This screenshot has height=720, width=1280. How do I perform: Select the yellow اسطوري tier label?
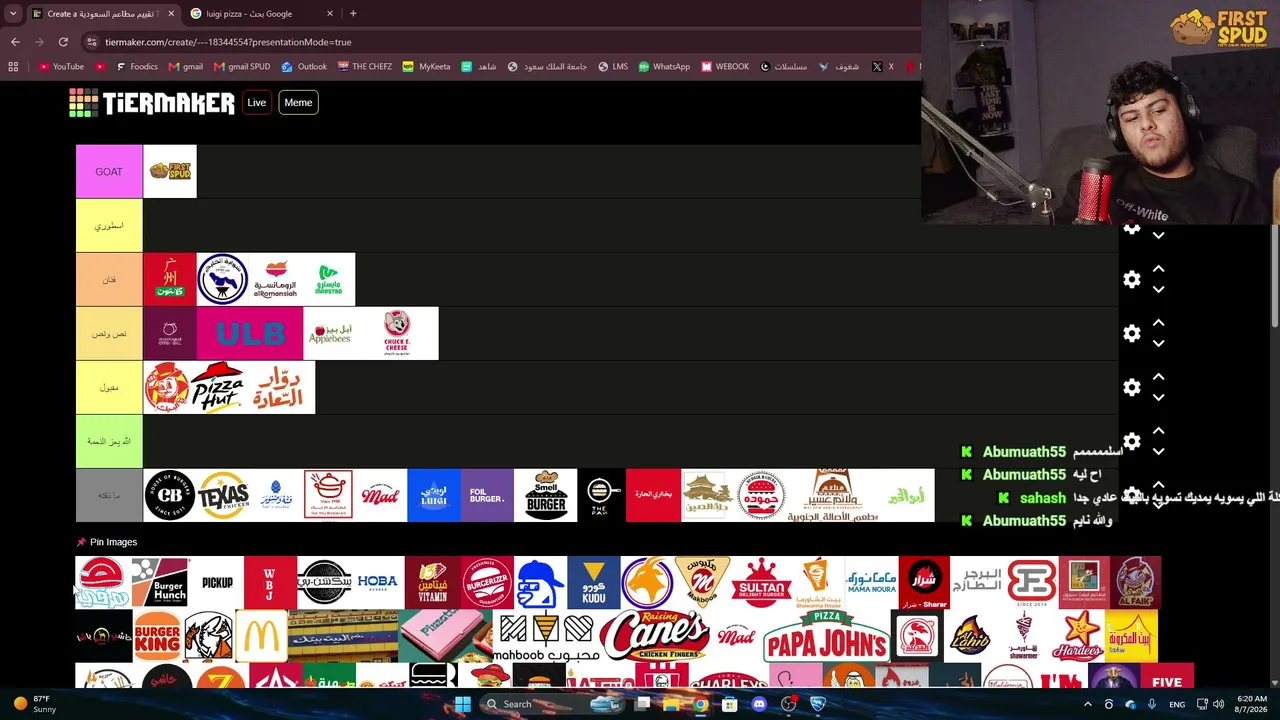pos(109,226)
